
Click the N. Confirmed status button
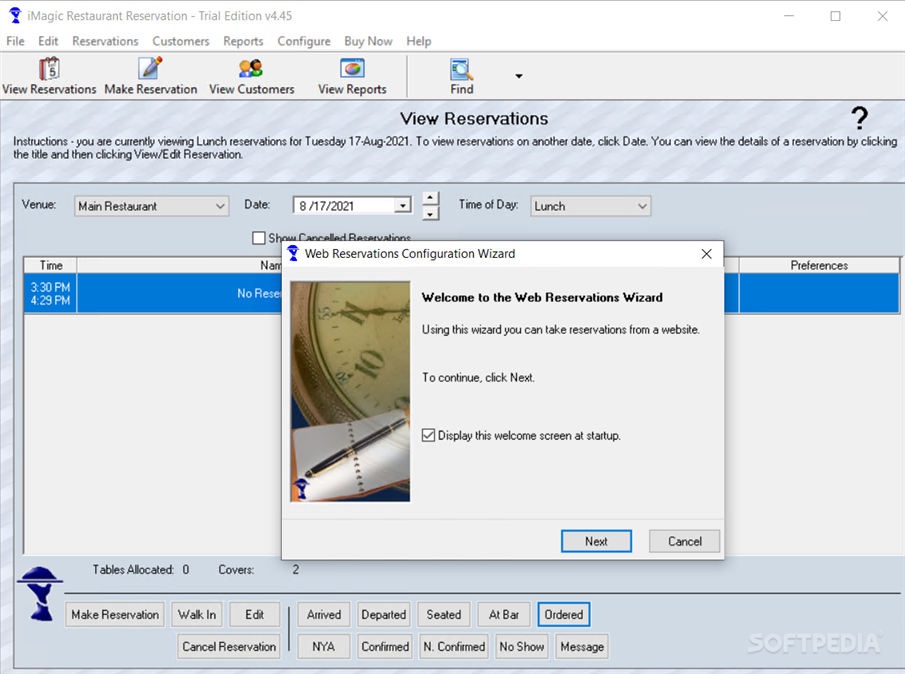tap(454, 646)
